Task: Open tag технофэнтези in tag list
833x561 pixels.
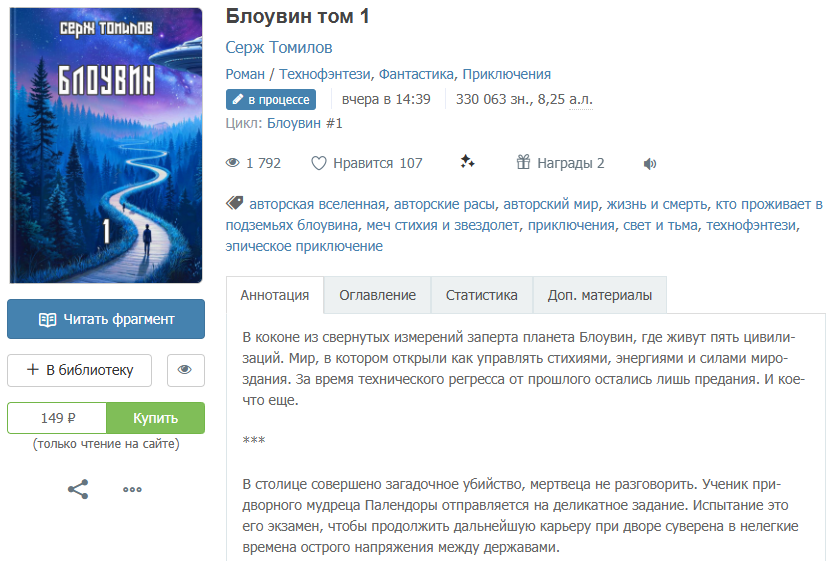Action: 752,225
